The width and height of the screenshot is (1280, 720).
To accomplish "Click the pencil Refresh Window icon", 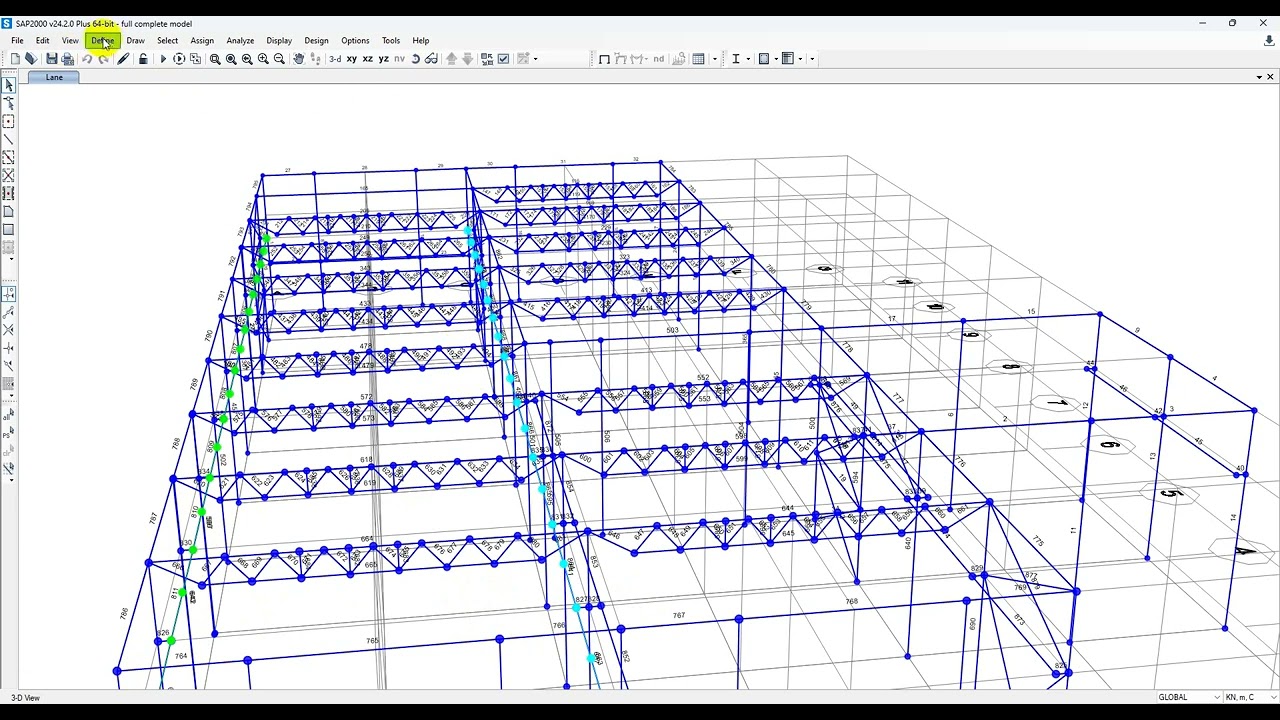I will pyautogui.click(x=123, y=59).
